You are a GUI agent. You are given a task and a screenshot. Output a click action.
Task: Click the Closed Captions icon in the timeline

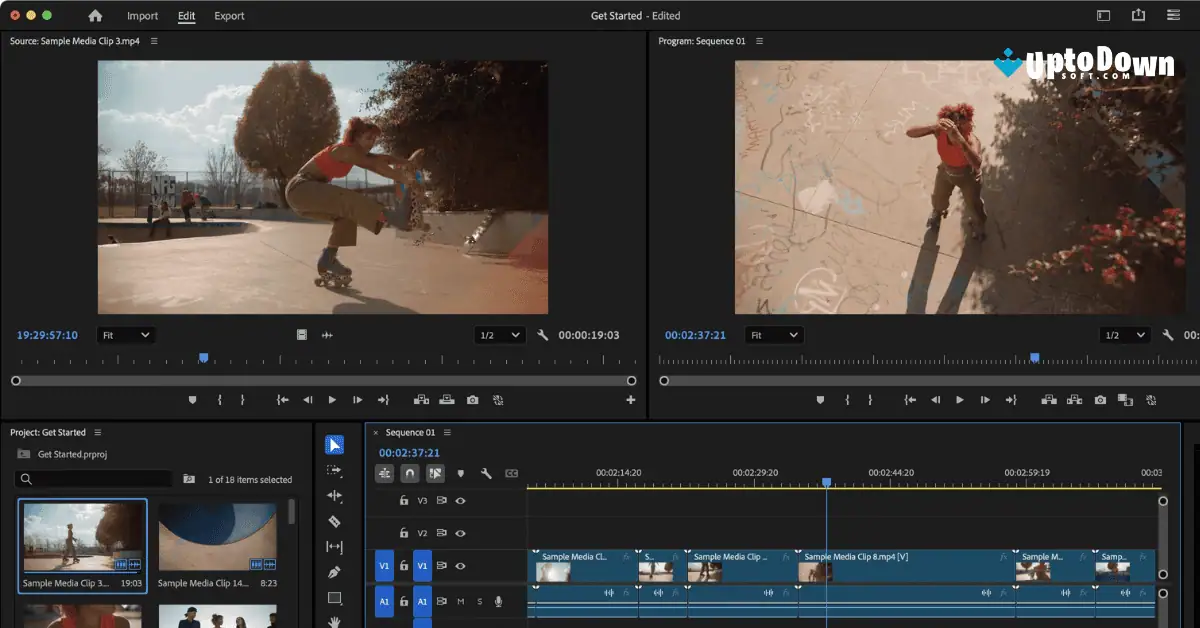pyautogui.click(x=512, y=473)
